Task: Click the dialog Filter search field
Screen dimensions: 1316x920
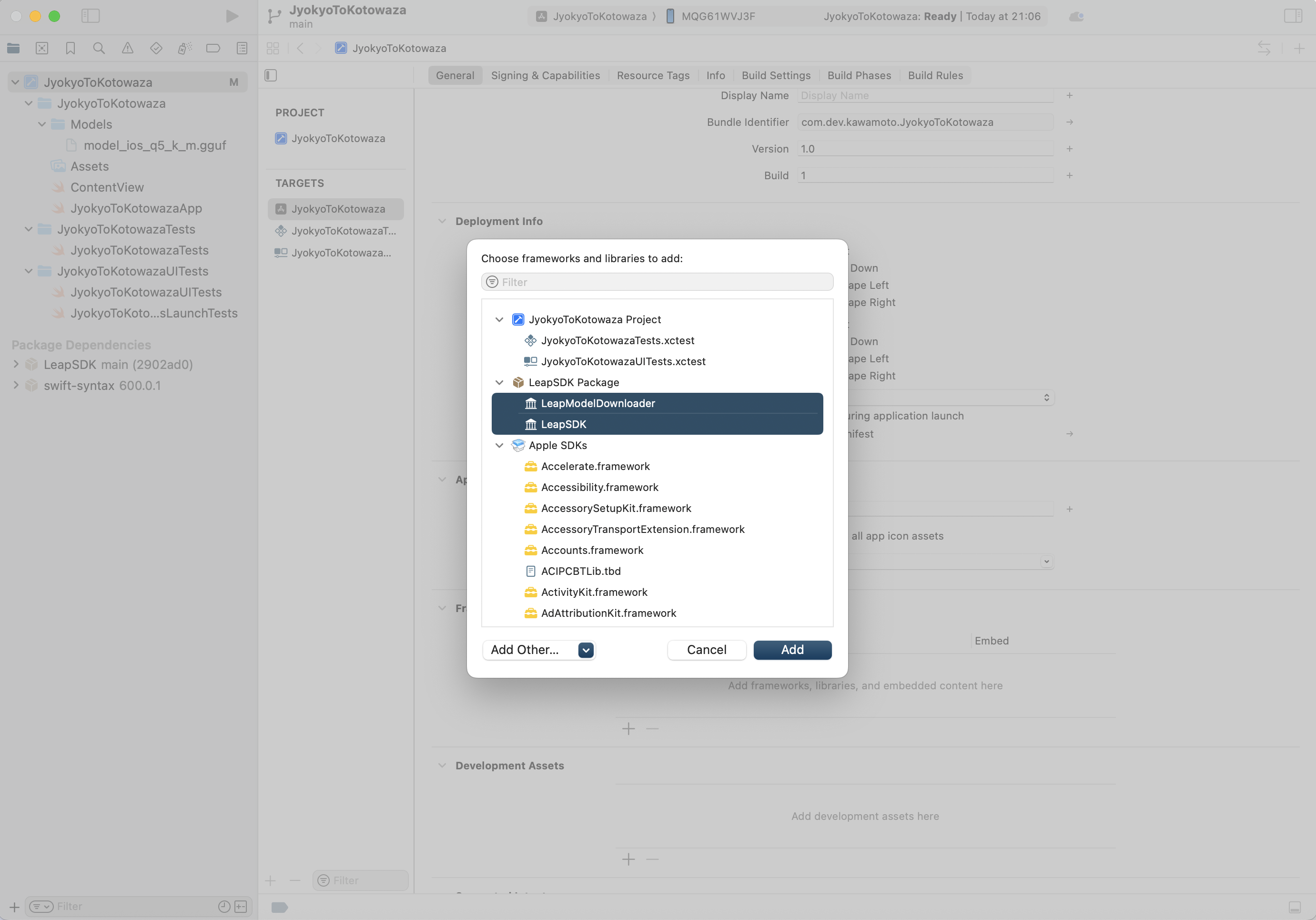Action: coord(665,282)
